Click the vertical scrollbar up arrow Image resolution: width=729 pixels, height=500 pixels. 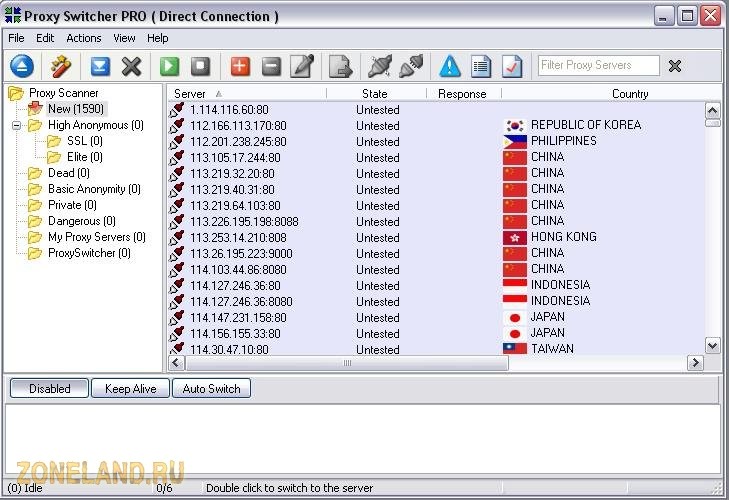tap(712, 111)
